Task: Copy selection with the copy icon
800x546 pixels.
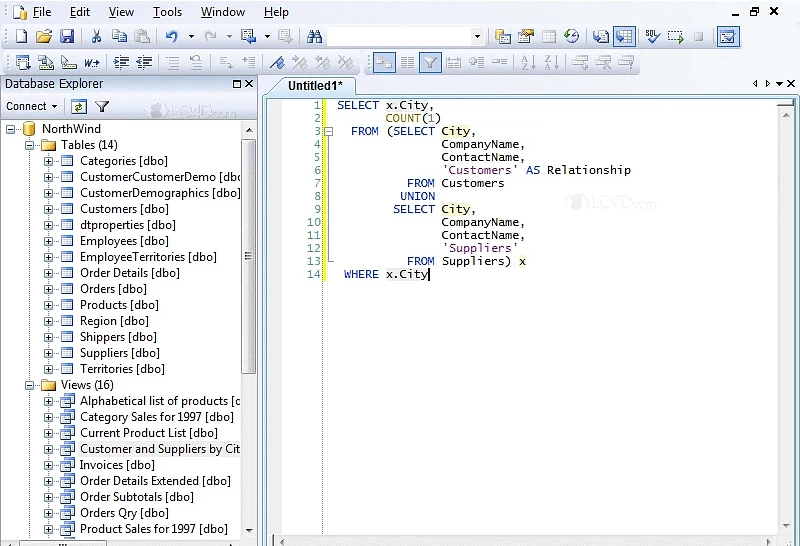Action: point(119,37)
